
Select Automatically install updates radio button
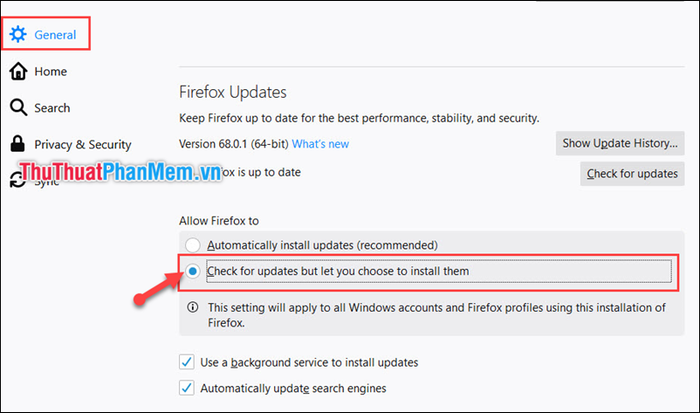[192, 245]
